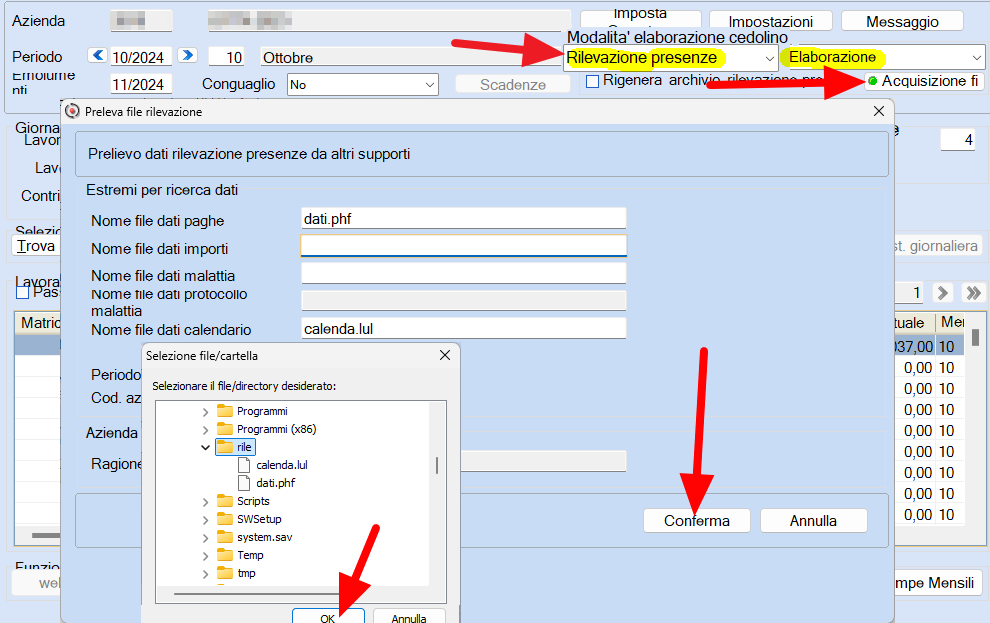Select the SWSetup folder icon
990x623 pixels.
(225, 519)
